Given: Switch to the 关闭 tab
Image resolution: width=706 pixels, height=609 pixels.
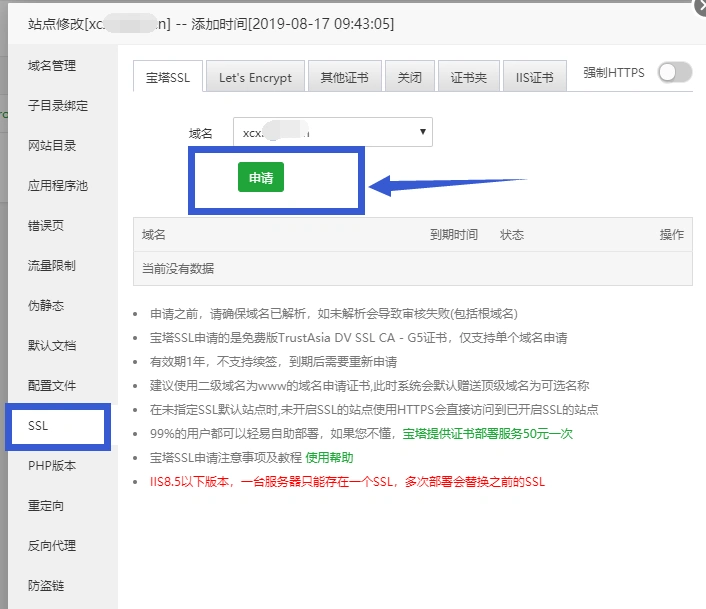Looking at the screenshot, I should 409,77.
